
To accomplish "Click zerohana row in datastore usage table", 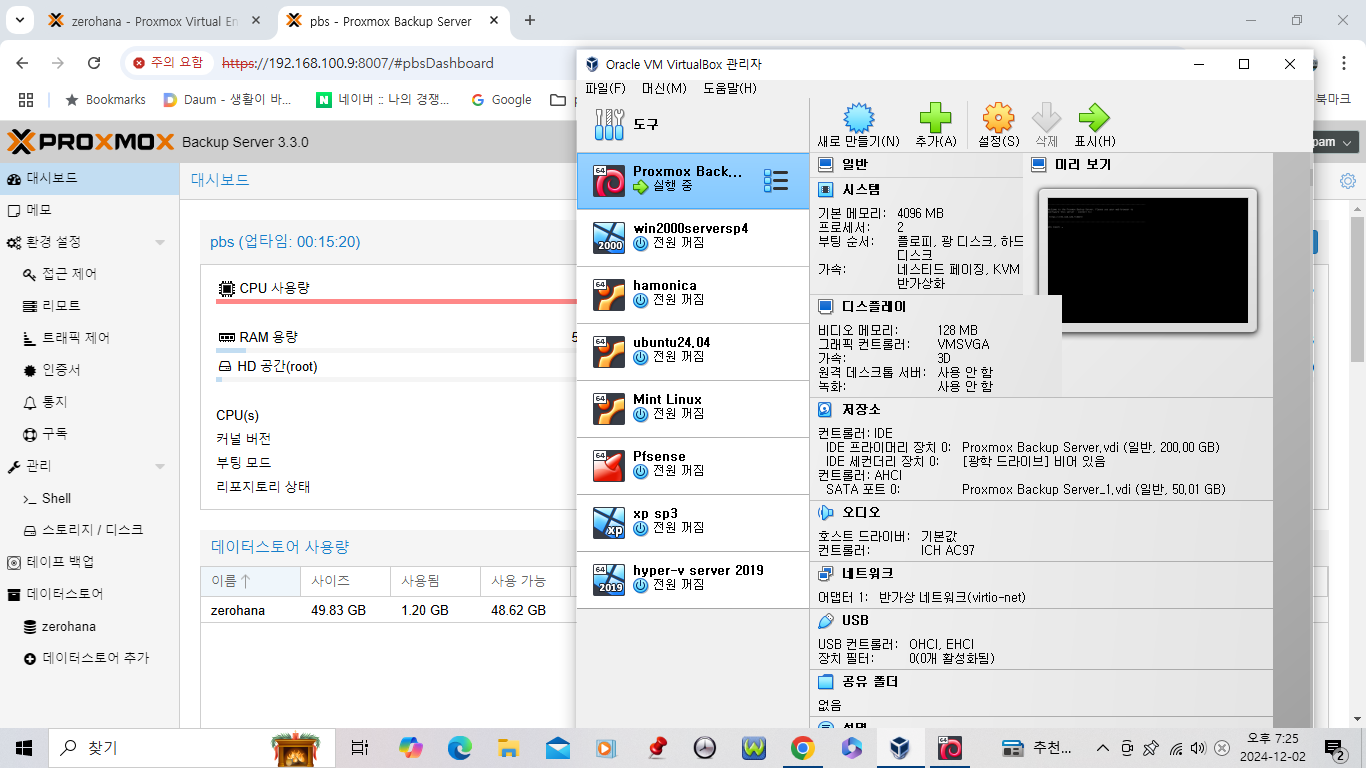I will pyautogui.click(x=388, y=610).
